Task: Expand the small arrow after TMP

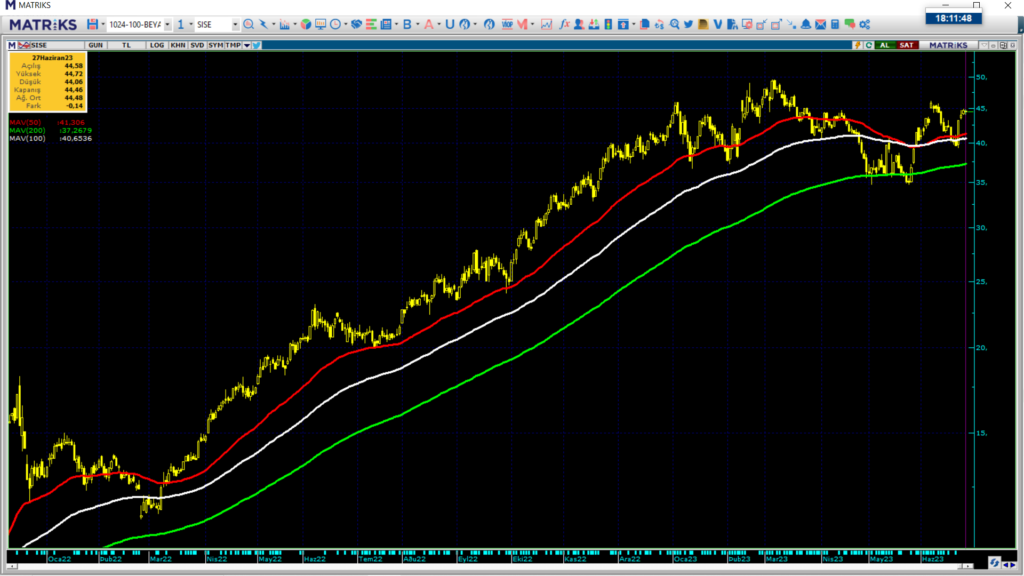Action: pyautogui.click(x=246, y=45)
